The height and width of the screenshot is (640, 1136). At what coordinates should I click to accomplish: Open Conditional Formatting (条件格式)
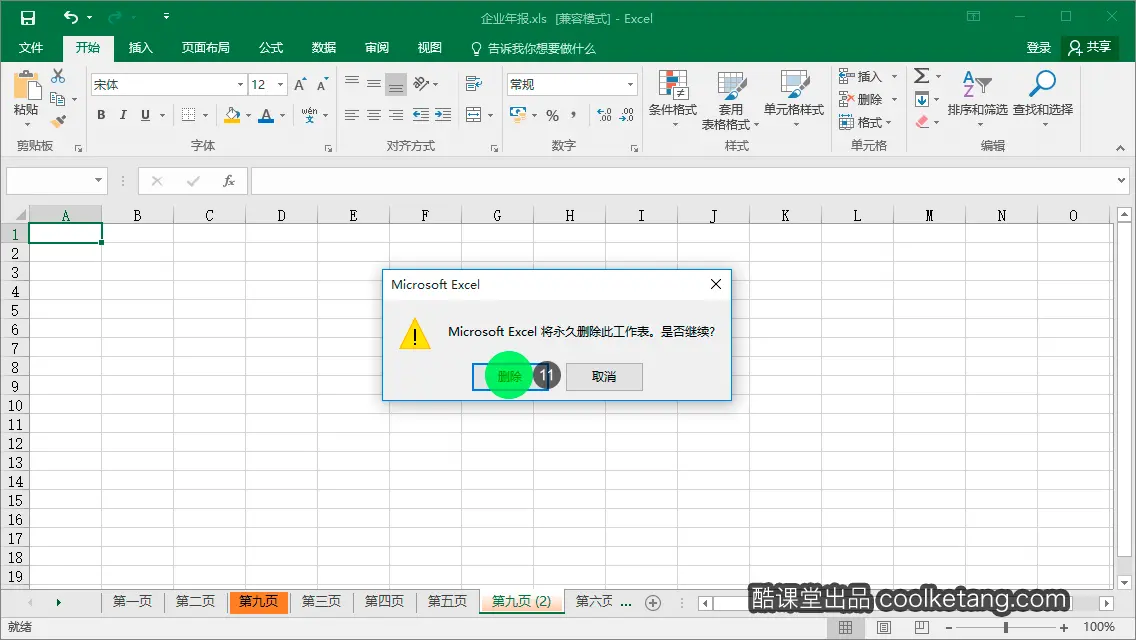(672, 99)
